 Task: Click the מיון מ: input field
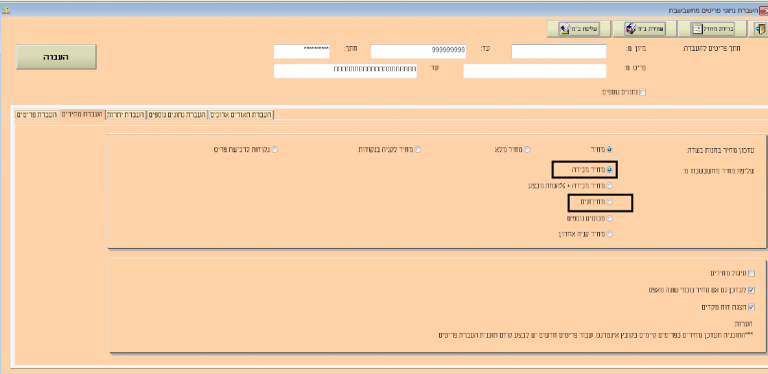click(x=559, y=51)
